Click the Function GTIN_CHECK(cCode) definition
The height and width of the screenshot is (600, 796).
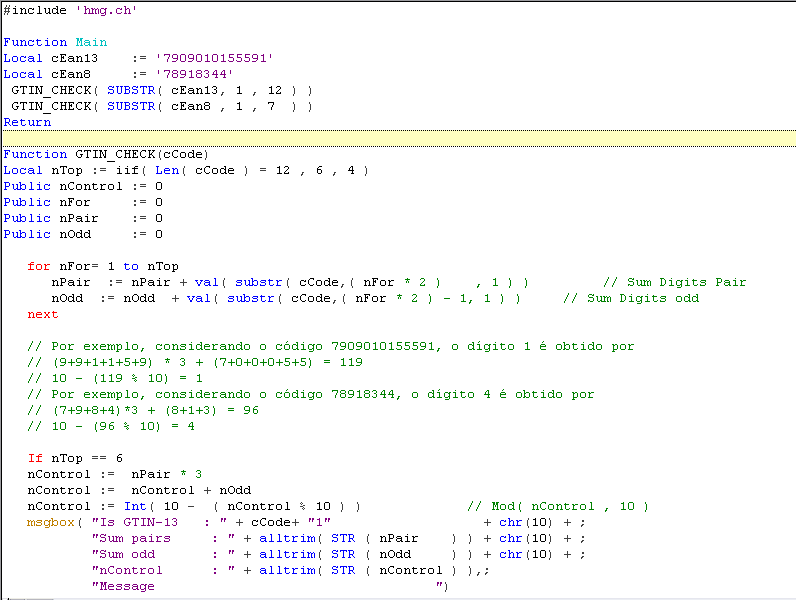point(106,154)
